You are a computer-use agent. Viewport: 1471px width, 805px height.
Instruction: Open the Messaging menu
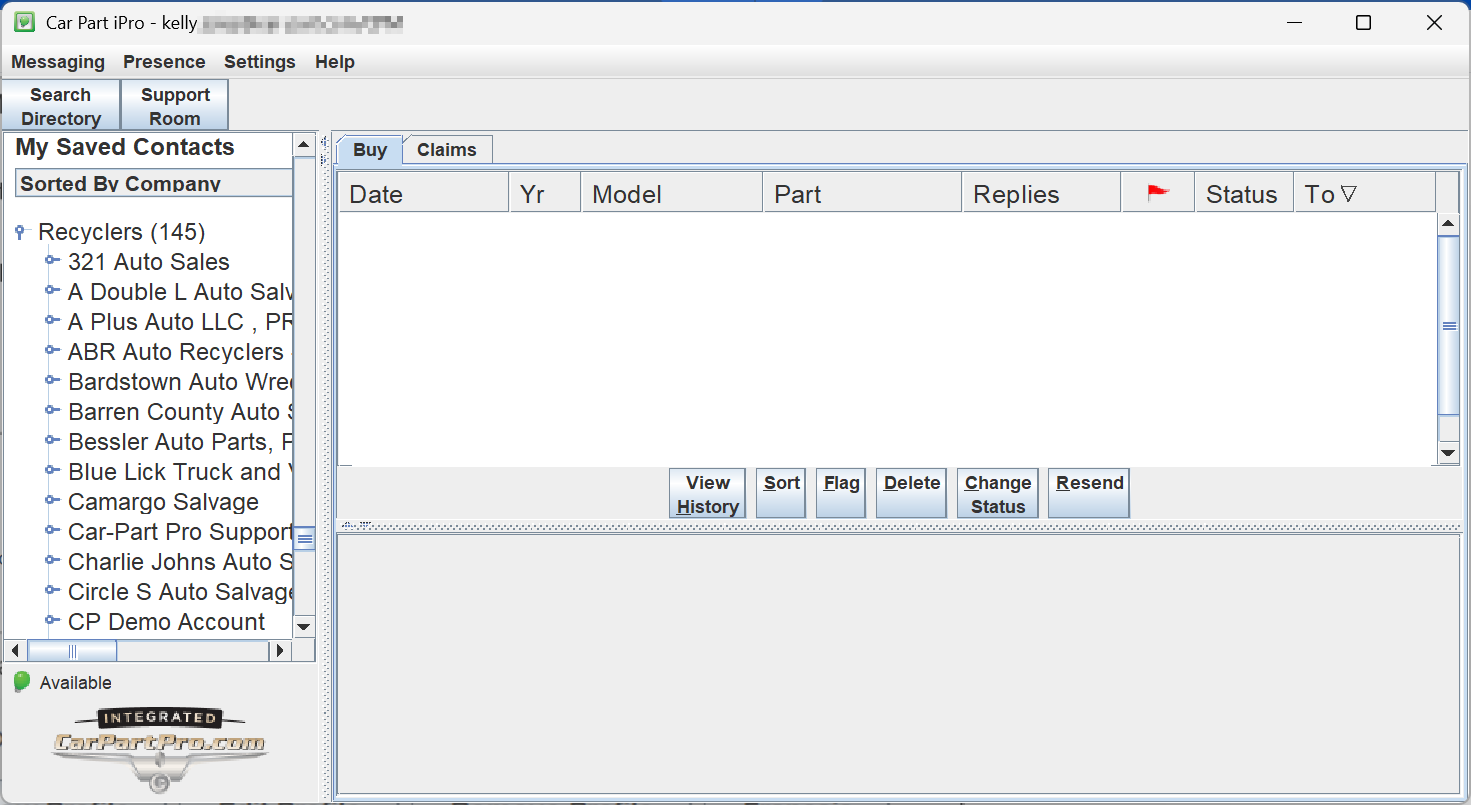pyautogui.click(x=58, y=62)
